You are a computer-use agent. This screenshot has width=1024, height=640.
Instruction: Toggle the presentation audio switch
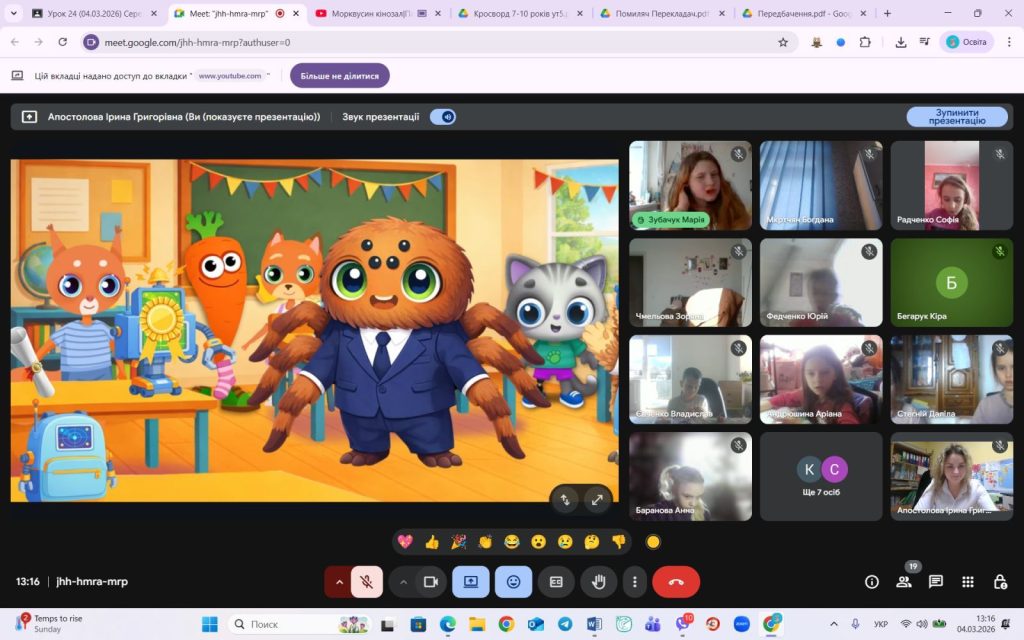coord(443,117)
